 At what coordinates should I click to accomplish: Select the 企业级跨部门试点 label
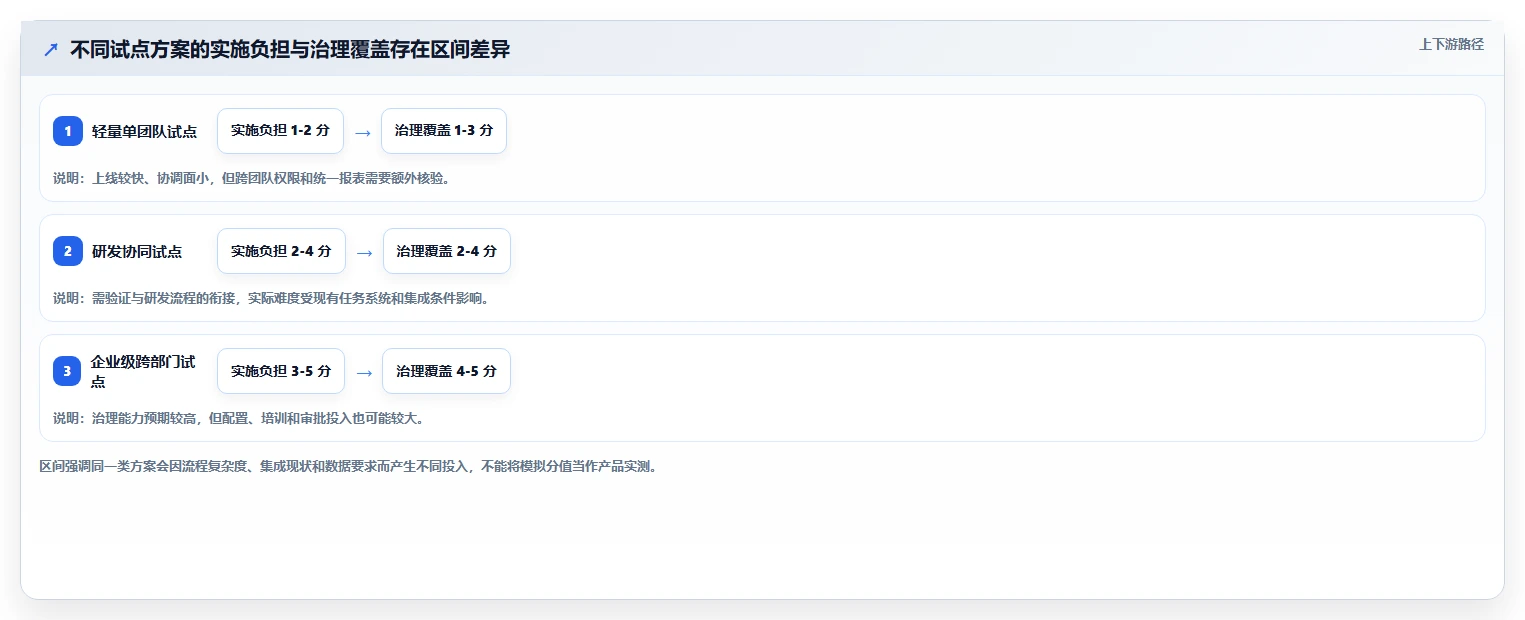(143, 371)
